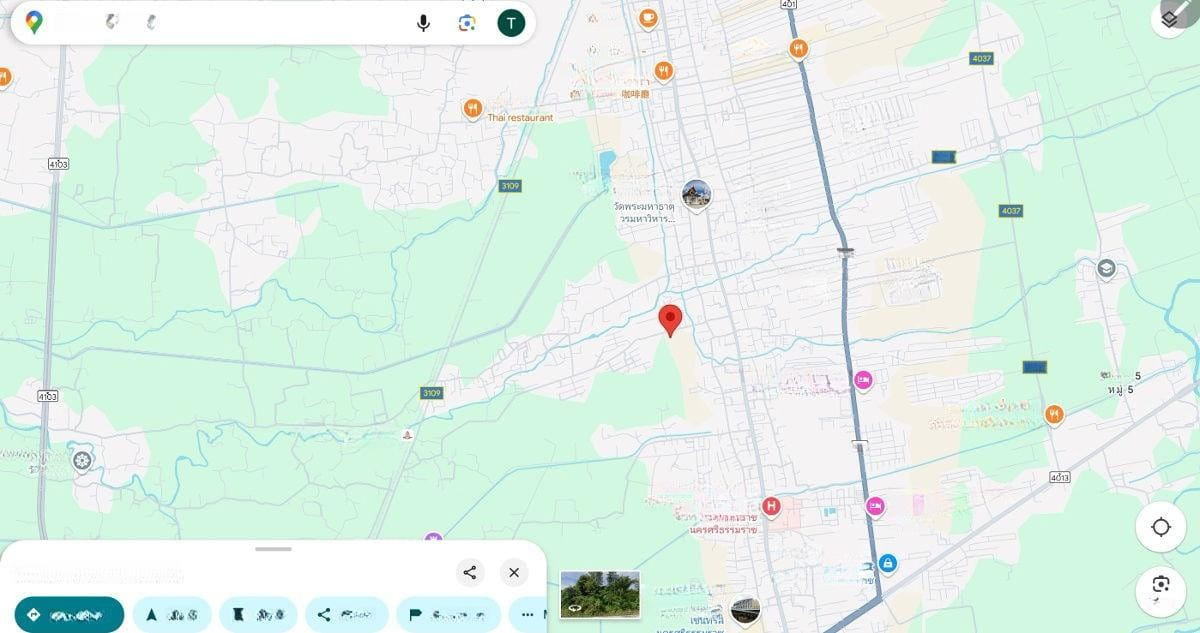
Task: Tap the flag label chip
Action: (448, 614)
